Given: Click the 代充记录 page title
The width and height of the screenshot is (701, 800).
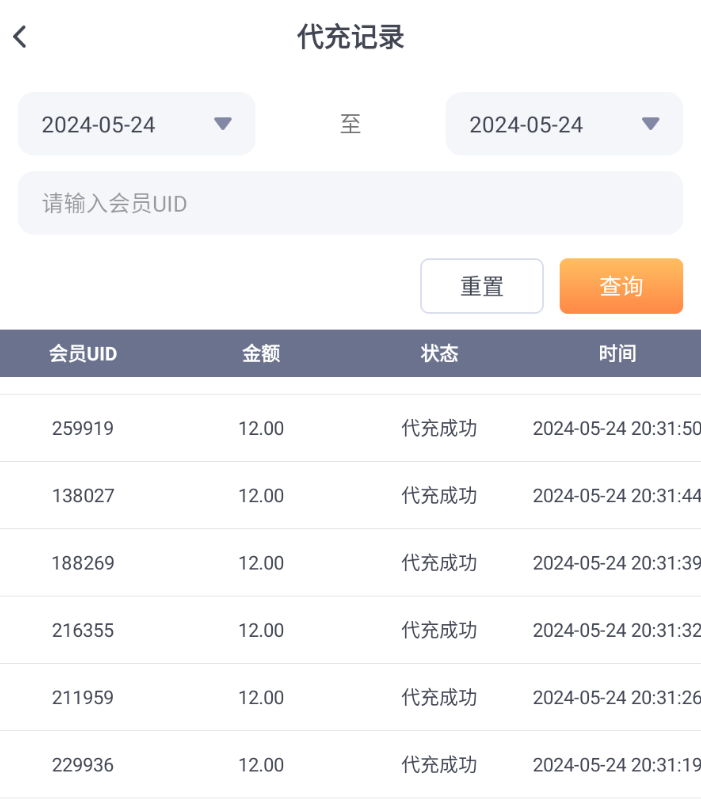Looking at the screenshot, I should point(350,37).
